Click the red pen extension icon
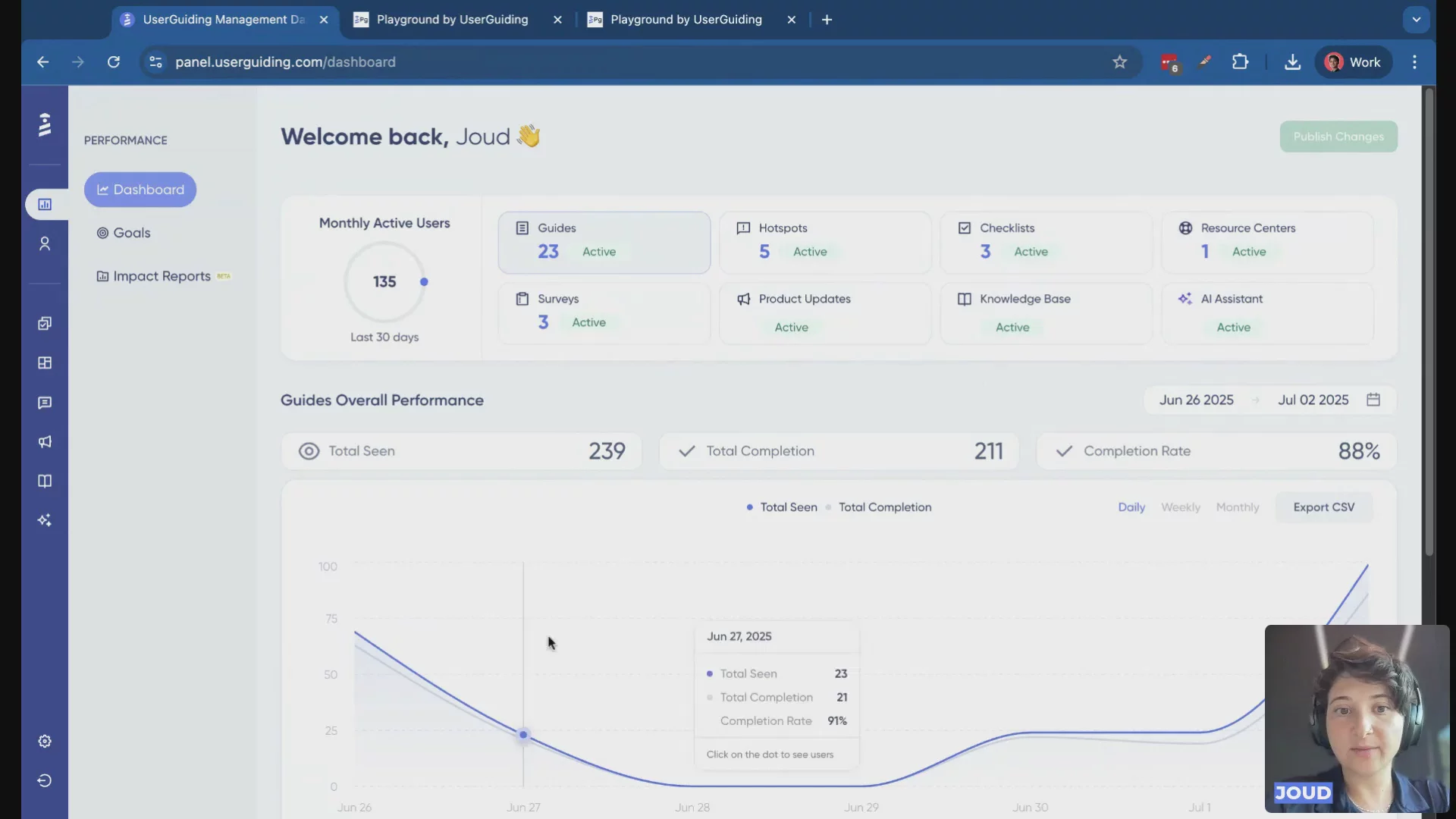The image size is (1456, 819). tap(1205, 61)
